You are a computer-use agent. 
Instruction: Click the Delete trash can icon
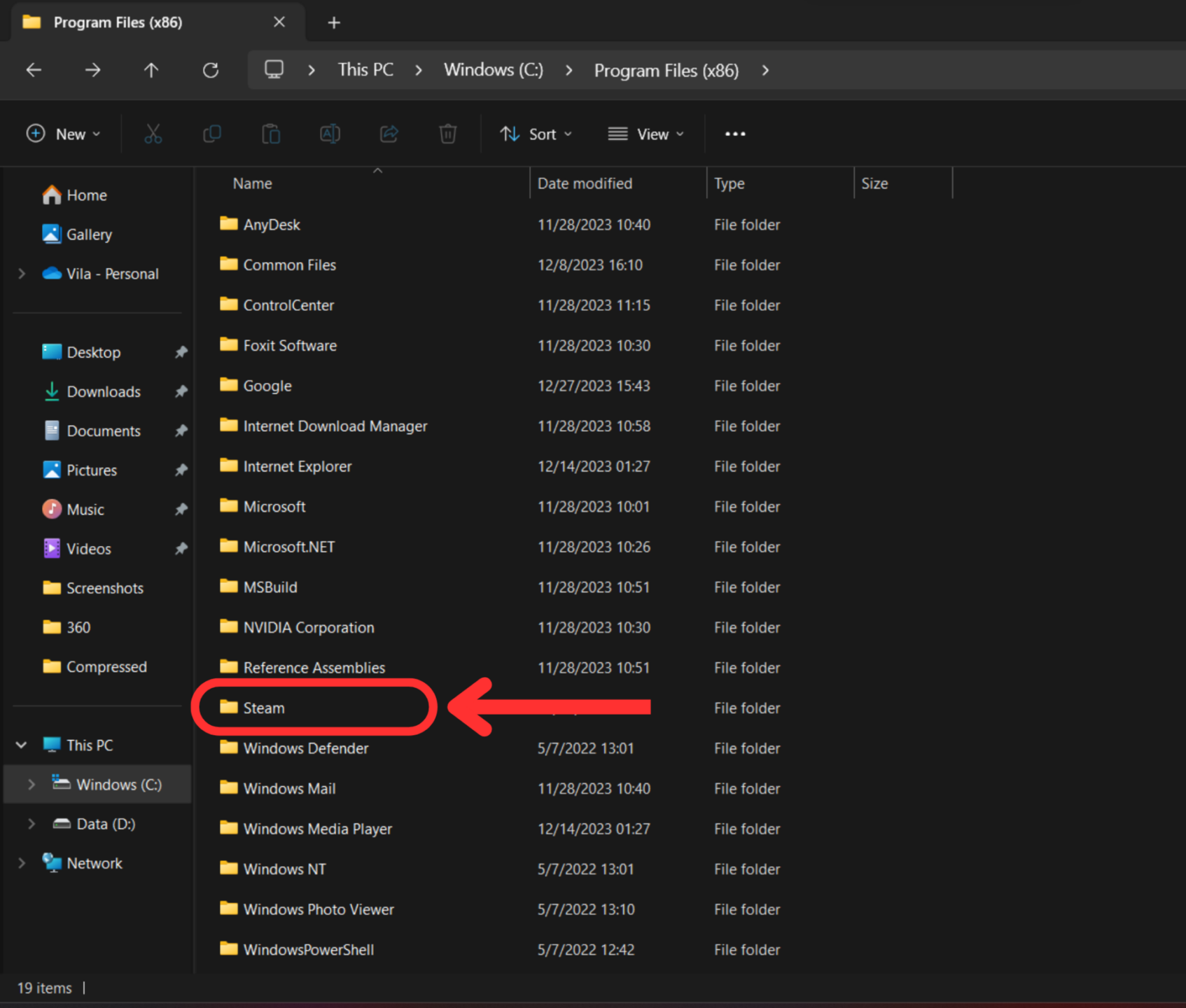(448, 134)
